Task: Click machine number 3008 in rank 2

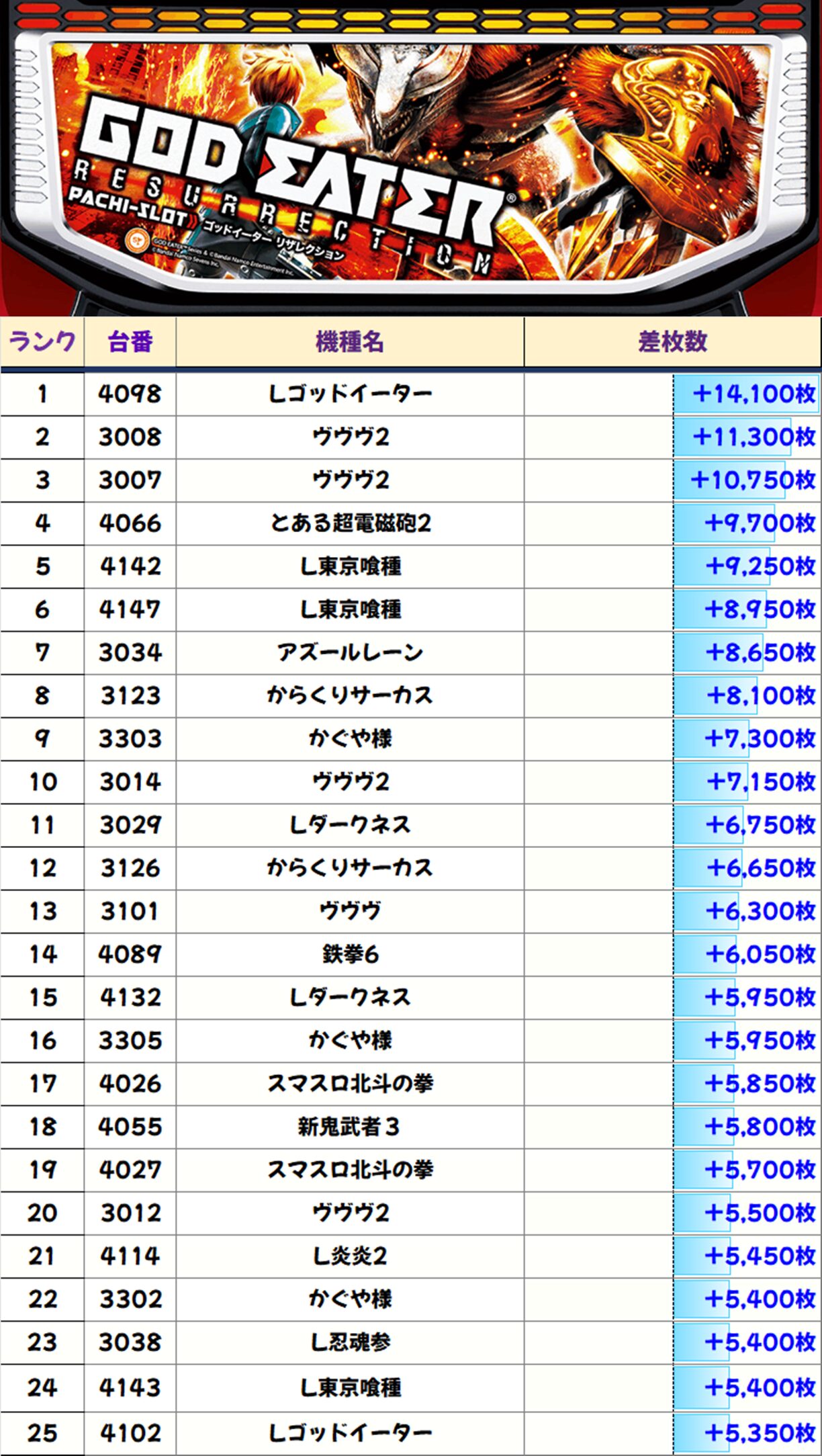Action: pos(130,437)
